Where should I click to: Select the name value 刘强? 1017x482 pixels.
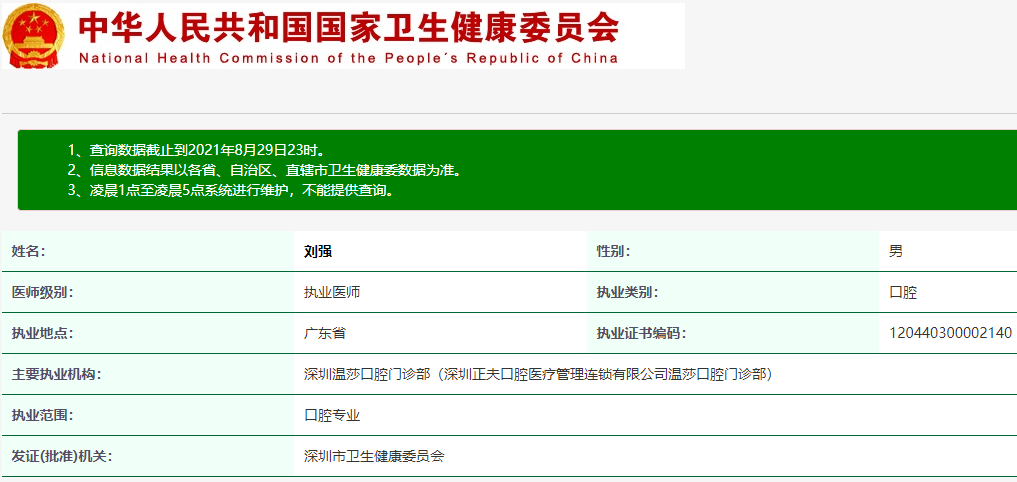(x=317, y=252)
